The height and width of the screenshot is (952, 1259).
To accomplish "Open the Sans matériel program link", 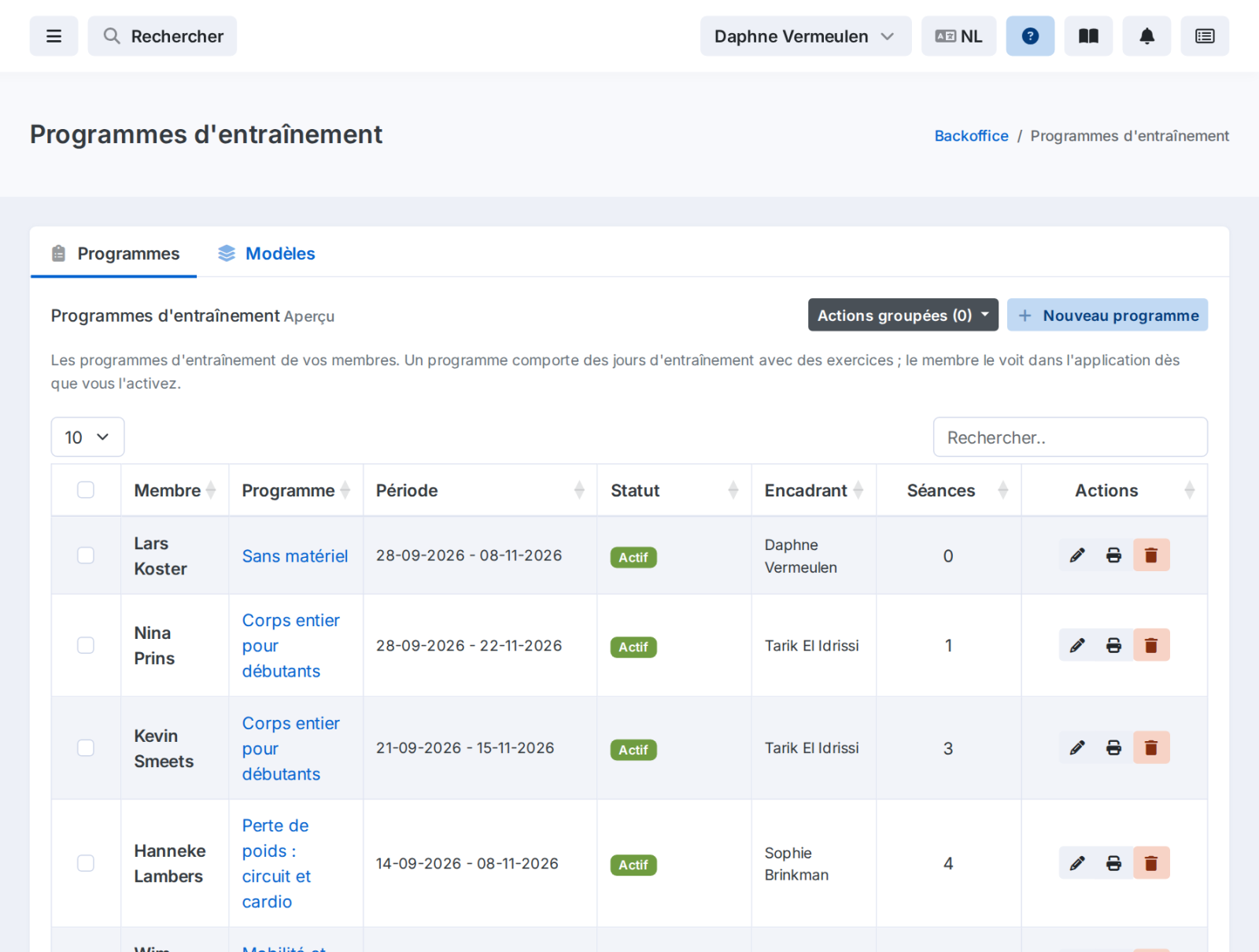I will coord(295,556).
